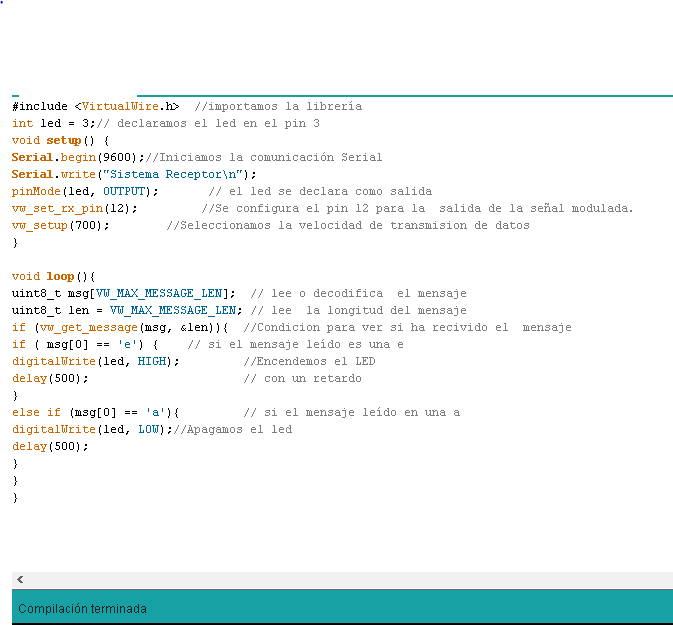This screenshot has height=625, width=673.
Task: Click the 'uint8_t len = VW_MAX_MESSAGE_LEN;' line
Action: [127, 310]
